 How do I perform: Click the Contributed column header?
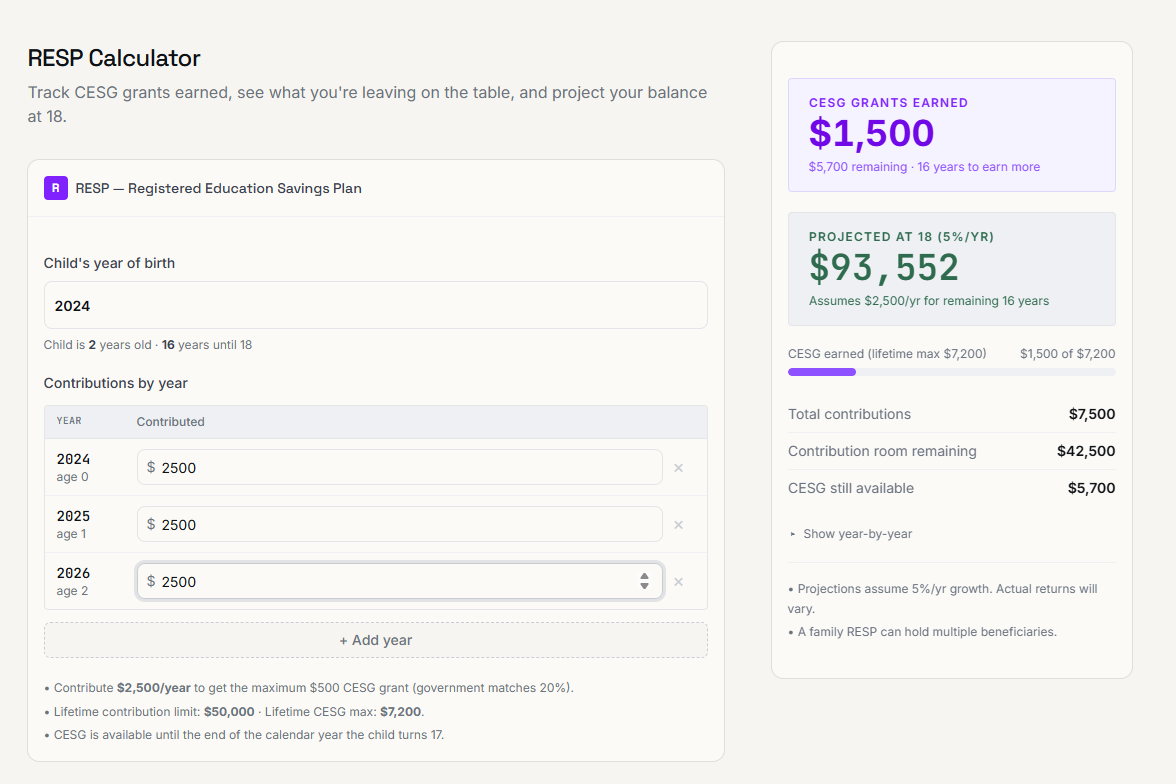170,422
